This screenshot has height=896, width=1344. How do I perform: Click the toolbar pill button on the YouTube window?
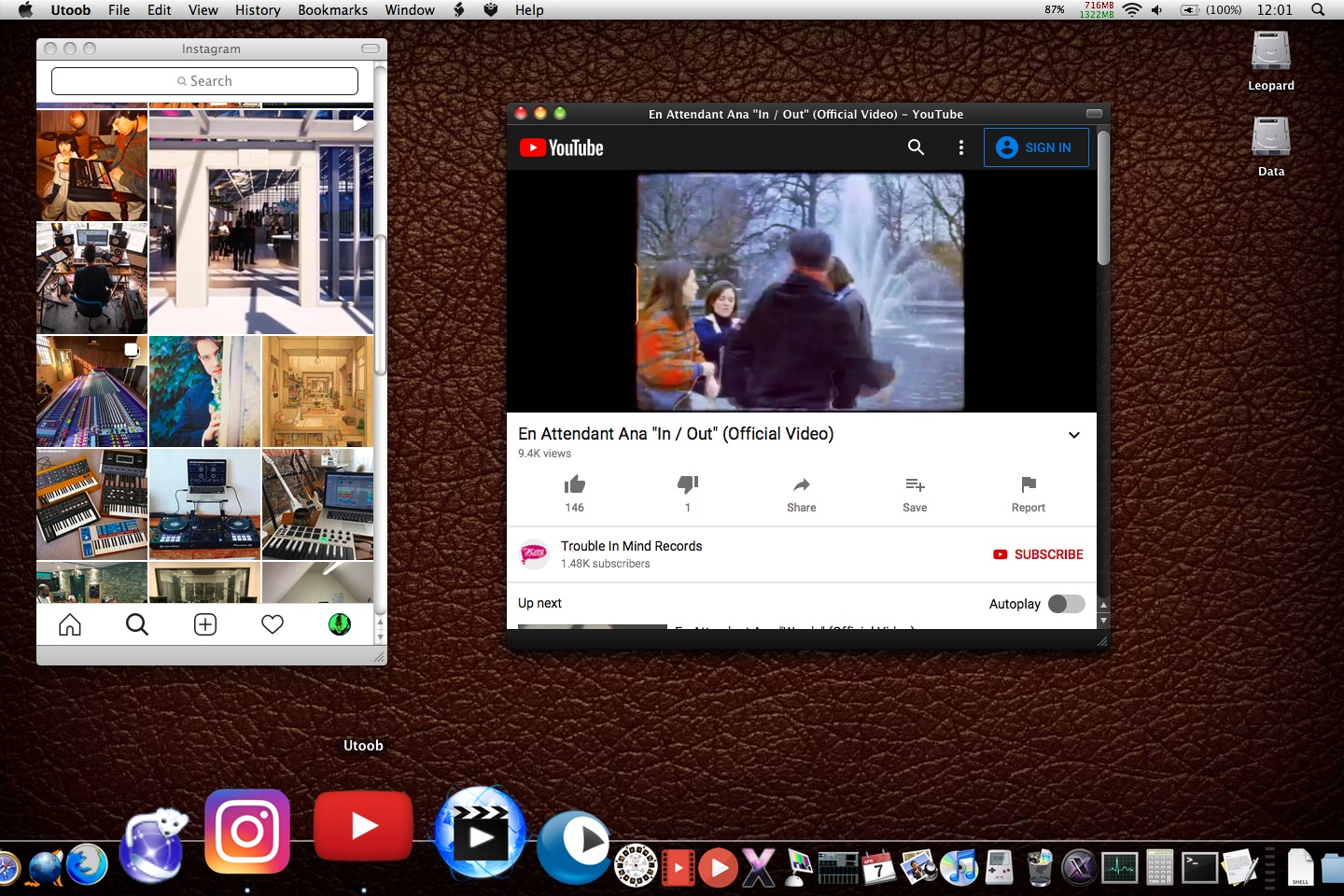click(1094, 113)
